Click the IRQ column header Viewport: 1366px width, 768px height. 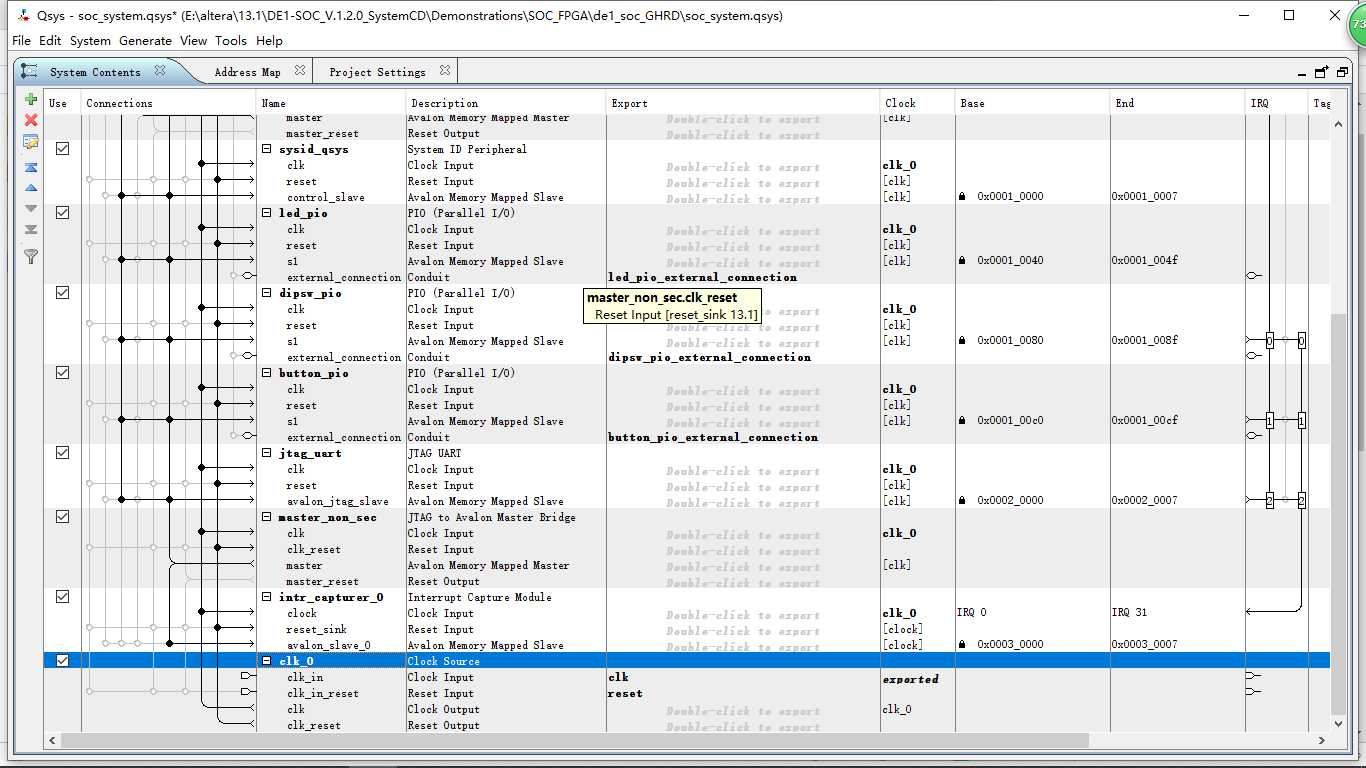click(1277, 103)
